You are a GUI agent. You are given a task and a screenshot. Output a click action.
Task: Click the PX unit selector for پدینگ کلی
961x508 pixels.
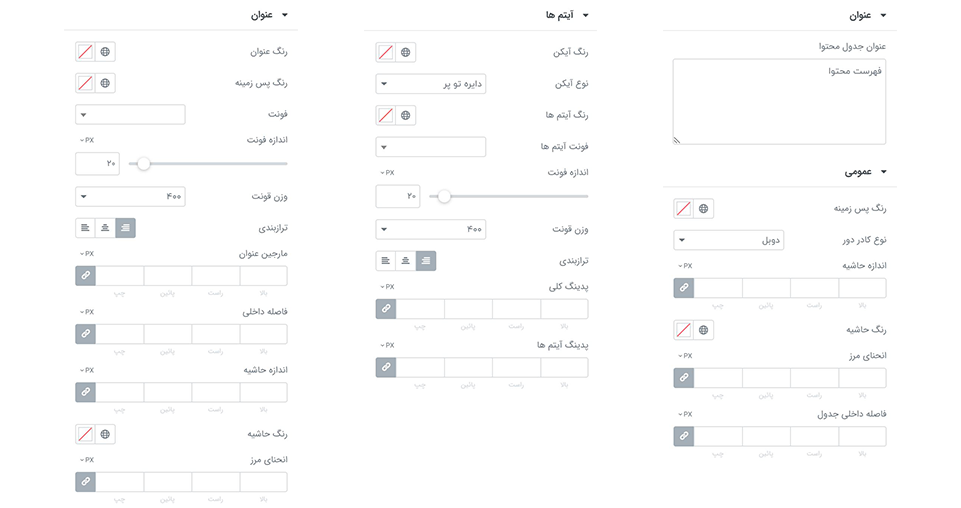click(x=387, y=287)
